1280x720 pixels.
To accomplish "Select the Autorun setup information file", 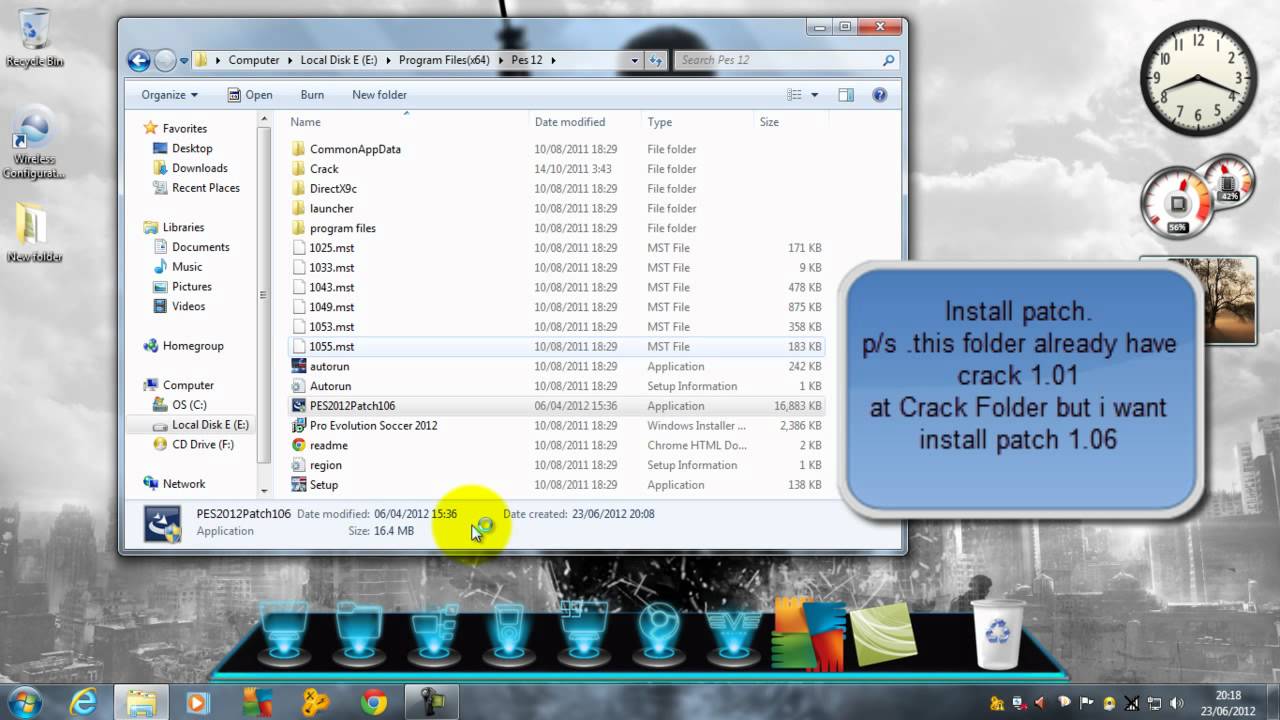I will [330, 386].
